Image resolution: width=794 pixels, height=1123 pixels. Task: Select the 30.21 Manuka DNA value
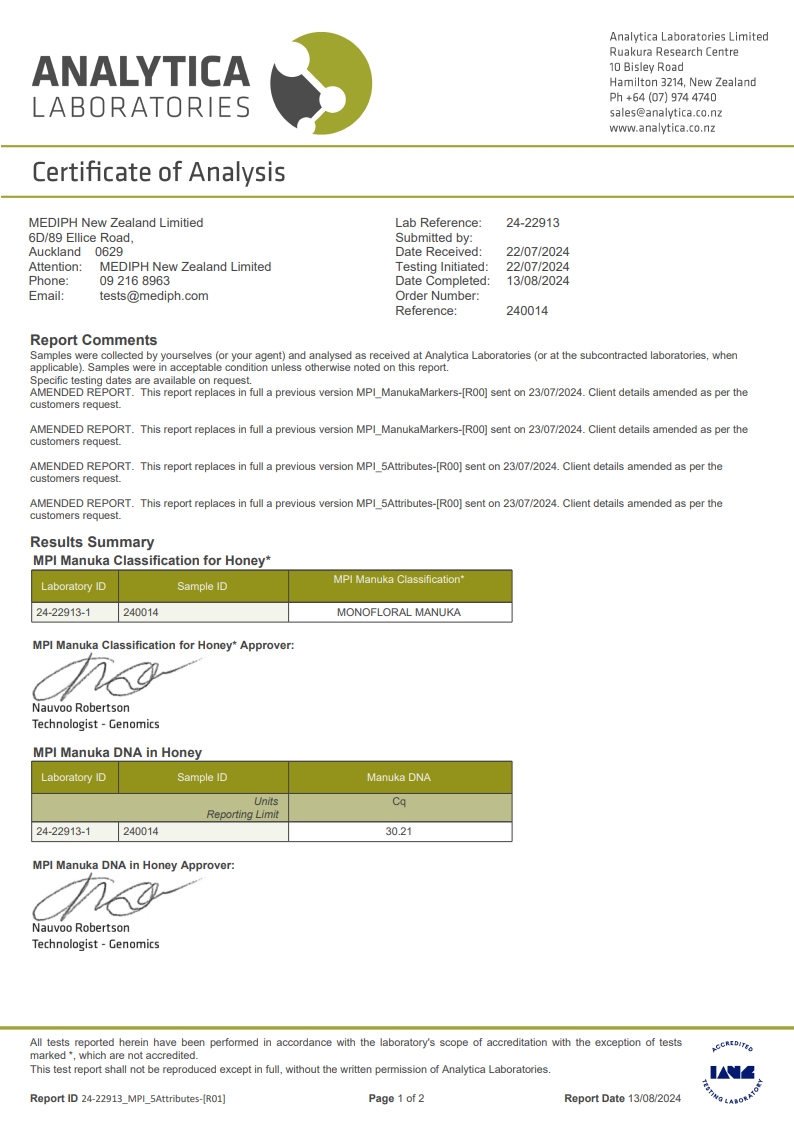coord(399,832)
